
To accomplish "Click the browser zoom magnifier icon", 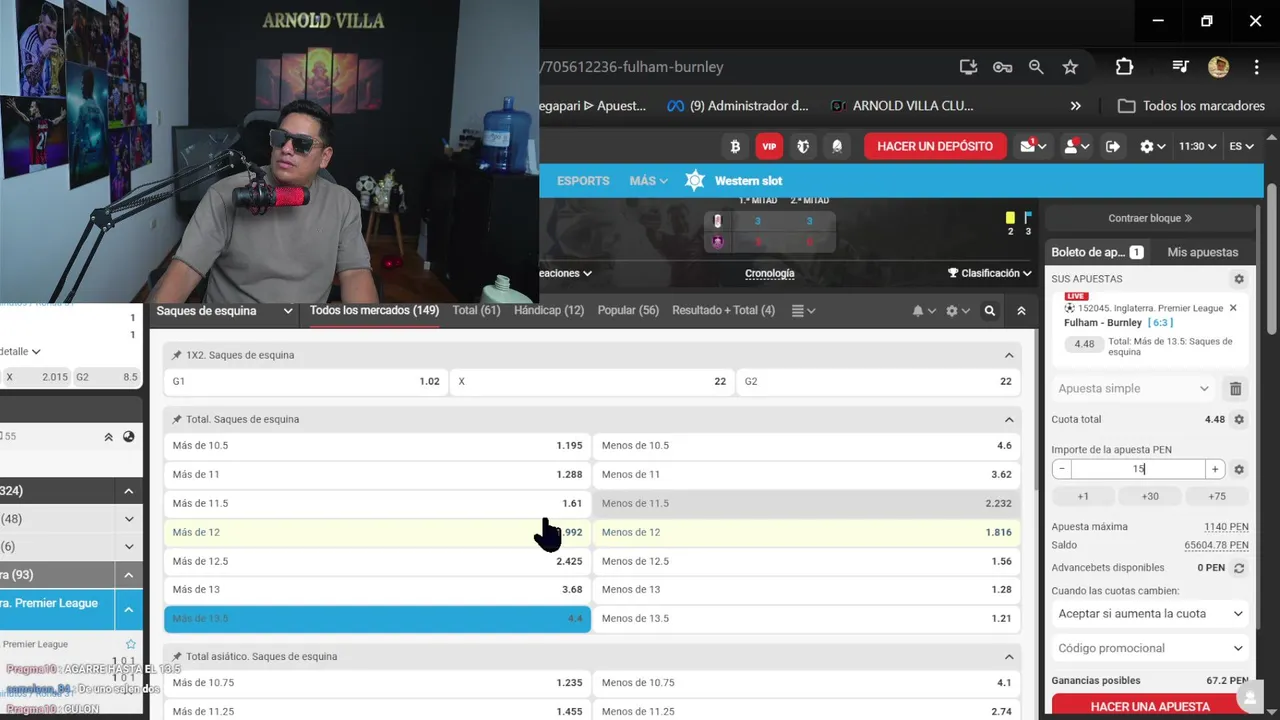I will click(1036, 67).
